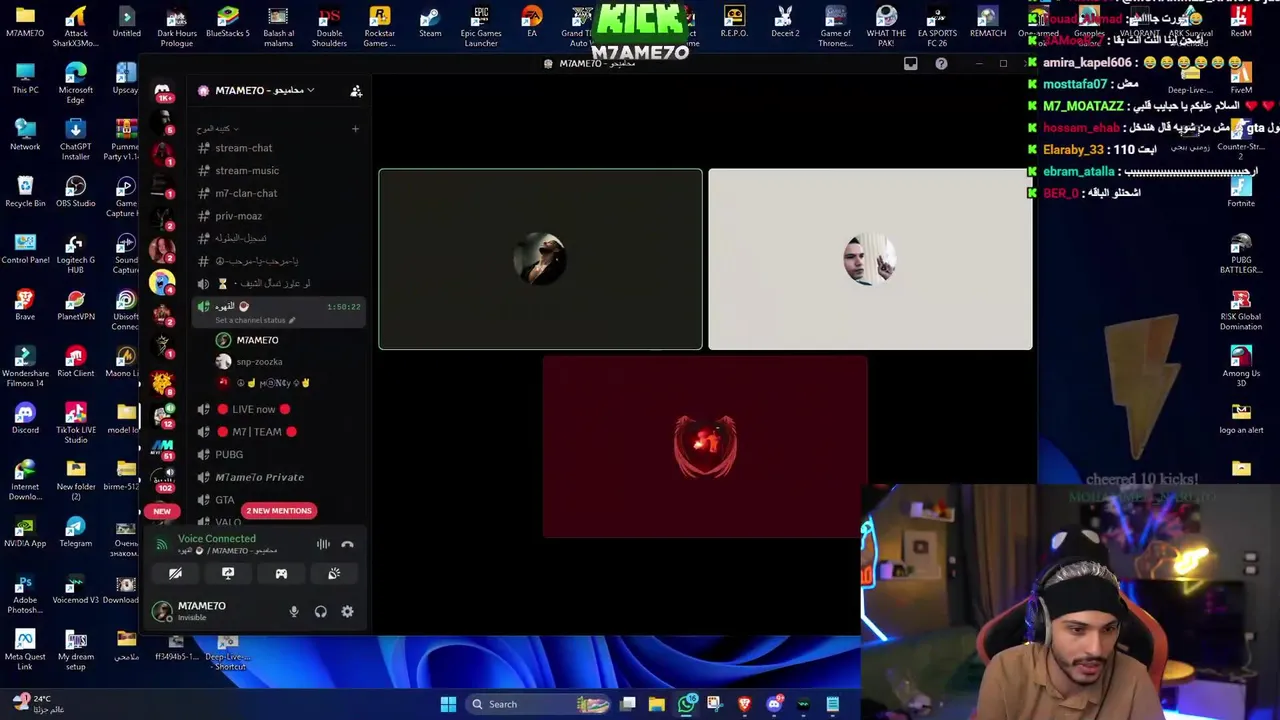
Task: Select R.E.P.O. desktop shortcut
Action: (734, 23)
